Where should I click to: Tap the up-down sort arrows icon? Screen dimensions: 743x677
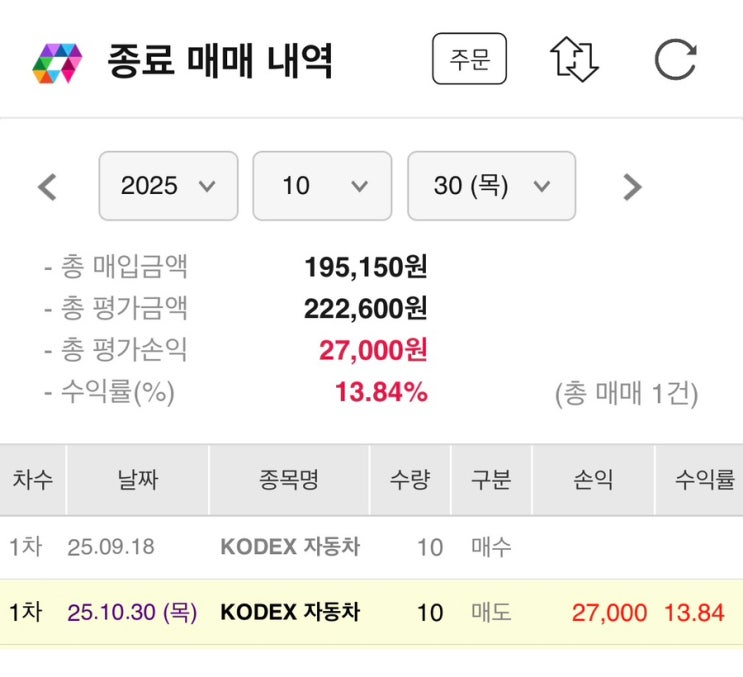coord(575,60)
